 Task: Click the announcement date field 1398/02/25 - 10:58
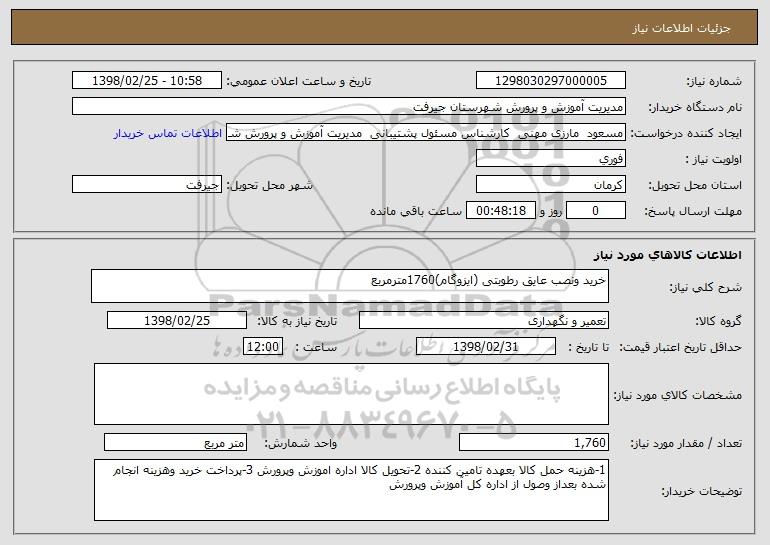[x=147, y=81]
